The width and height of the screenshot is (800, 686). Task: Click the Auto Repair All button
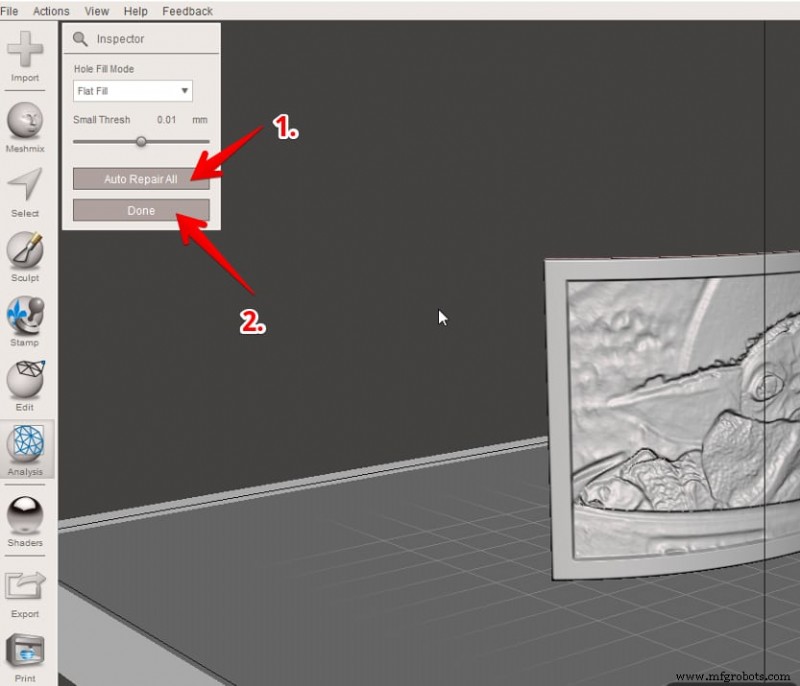(141, 179)
